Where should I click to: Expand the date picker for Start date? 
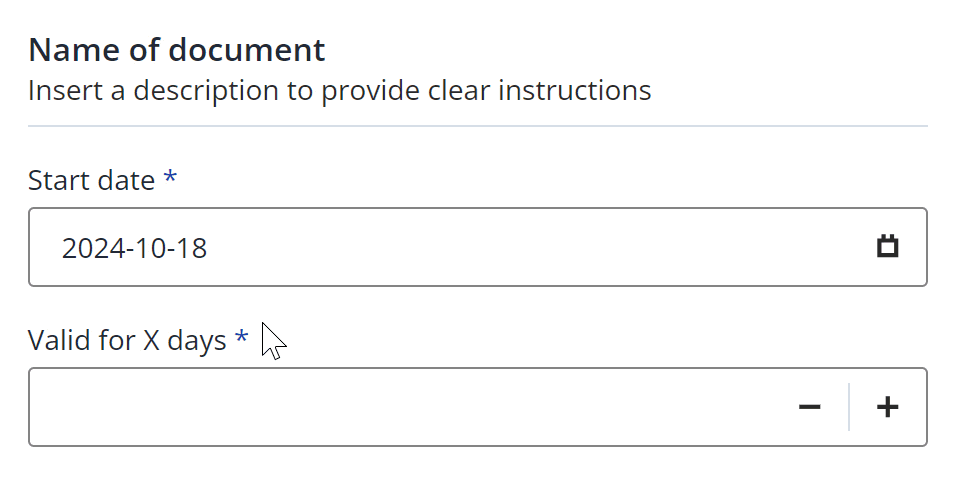click(887, 247)
